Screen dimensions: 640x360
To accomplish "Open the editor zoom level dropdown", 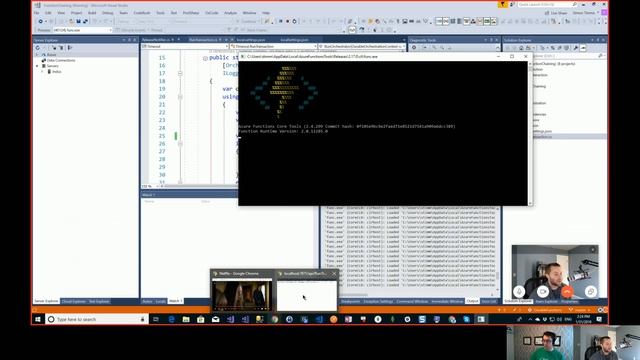I will pyautogui.click(x=151, y=187).
